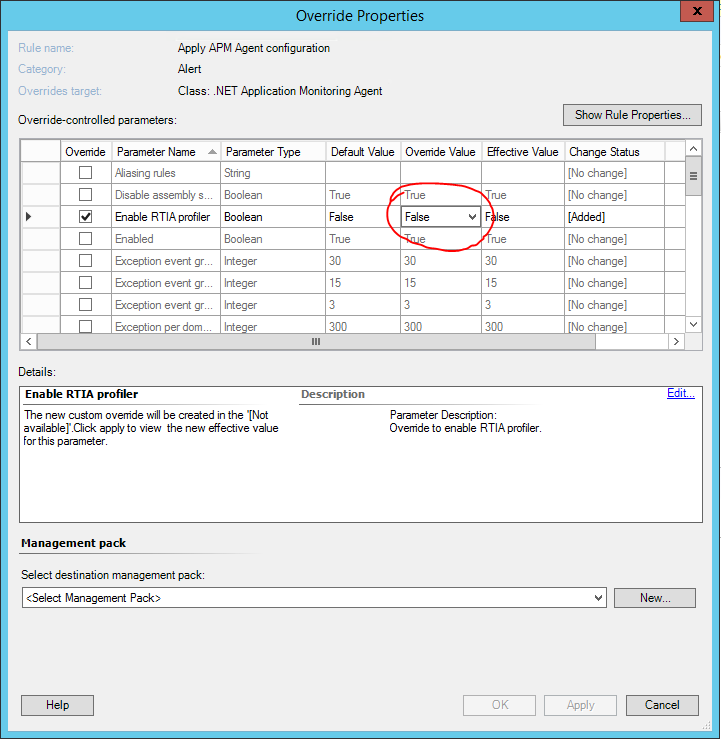Click the Apply APM Agent configuration rule name
This screenshot has height=739, width=721.
click(x=254, y=48)
